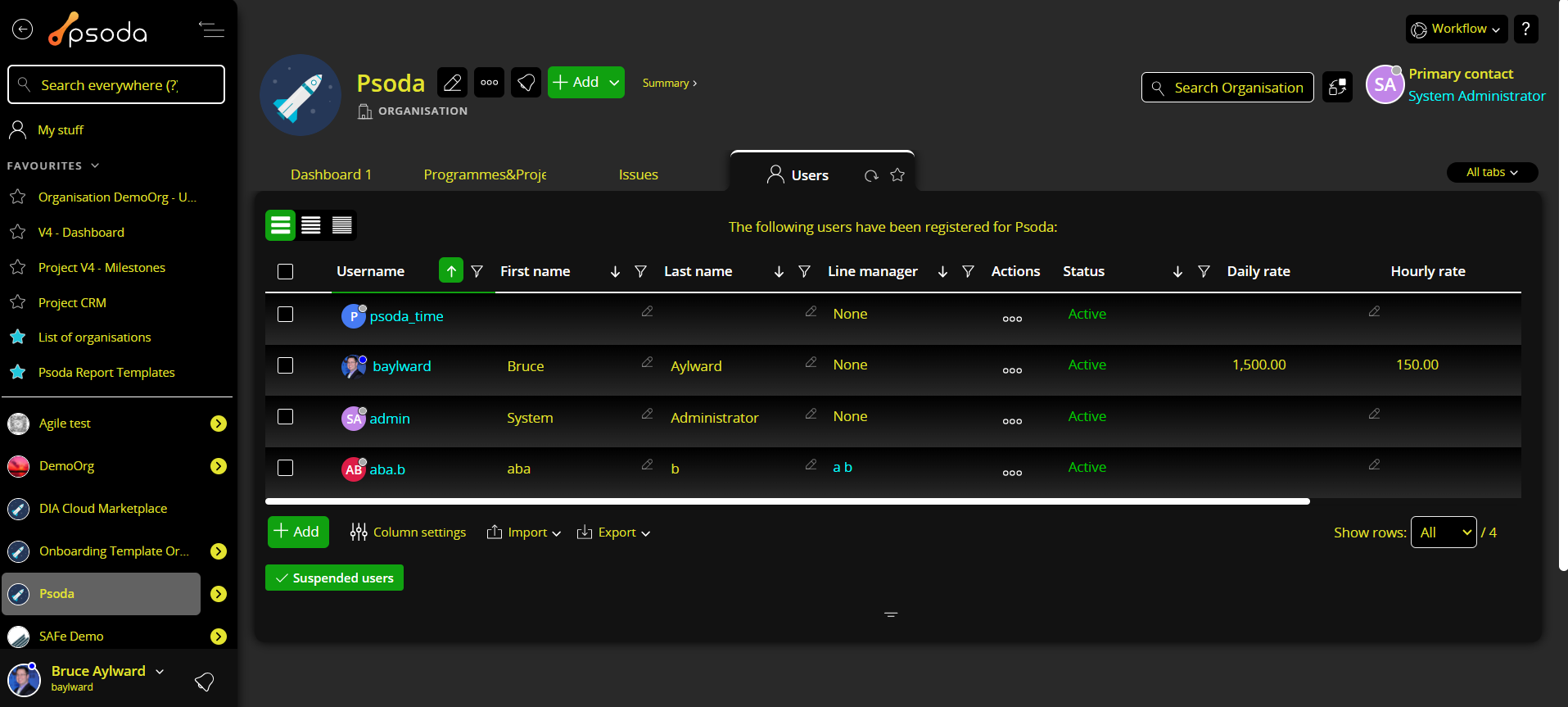The width and height of the screenshot is (1568, 707).
Task: Open the All tabs dropdown
Action: (x=1491, y=172)
